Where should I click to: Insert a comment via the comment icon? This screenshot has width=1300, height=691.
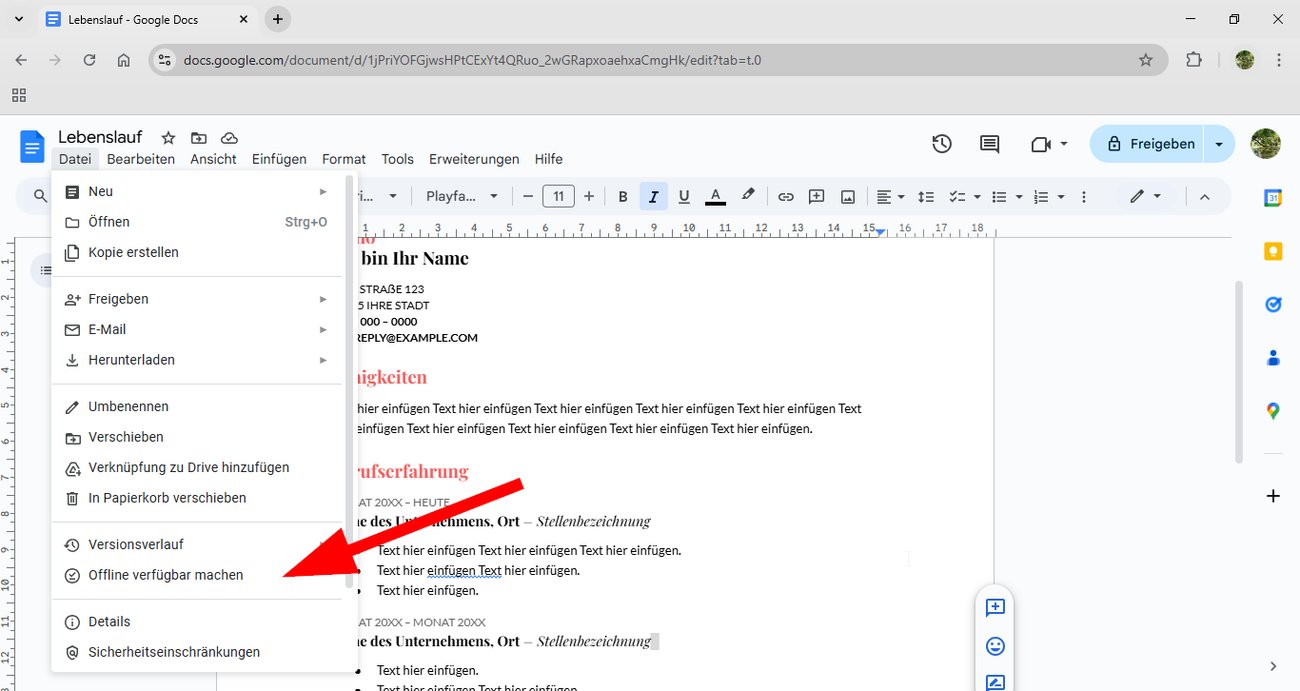(816, 196)
